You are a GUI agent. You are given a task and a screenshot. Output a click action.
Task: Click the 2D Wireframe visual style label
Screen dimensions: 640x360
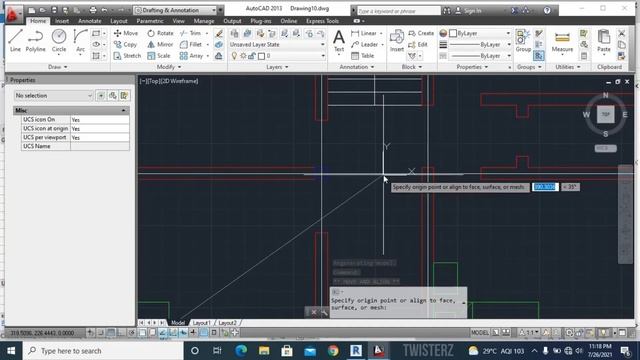[180, 81]
